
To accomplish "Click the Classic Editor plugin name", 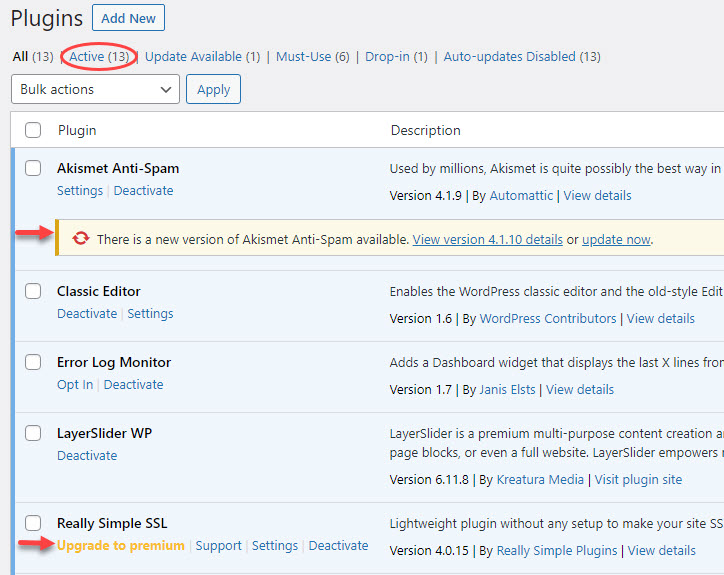I will click(x=99, y=291).
